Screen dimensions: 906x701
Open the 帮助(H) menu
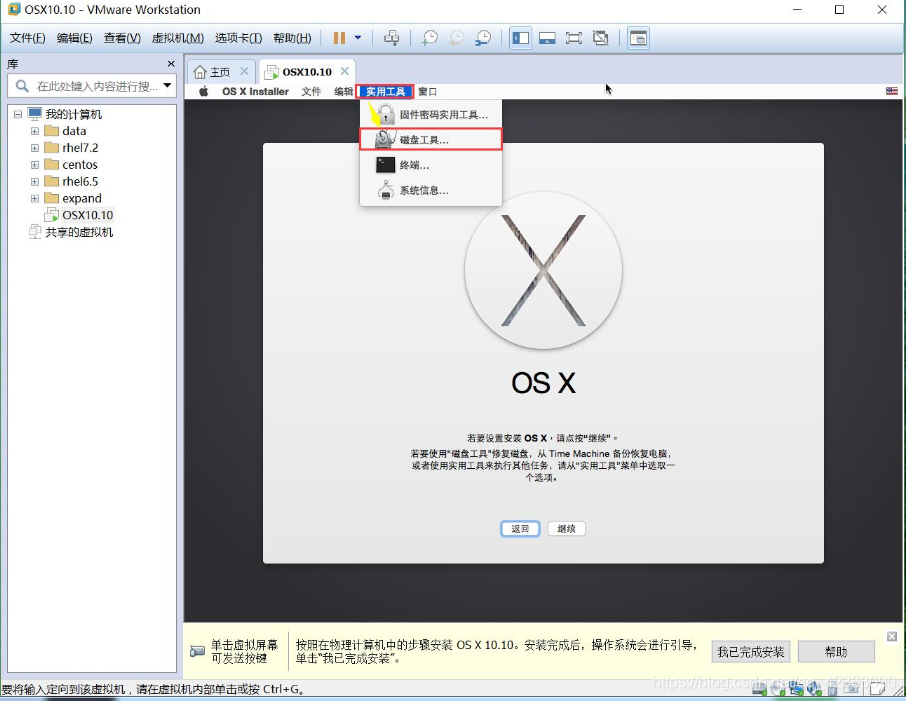click(292, 38)
